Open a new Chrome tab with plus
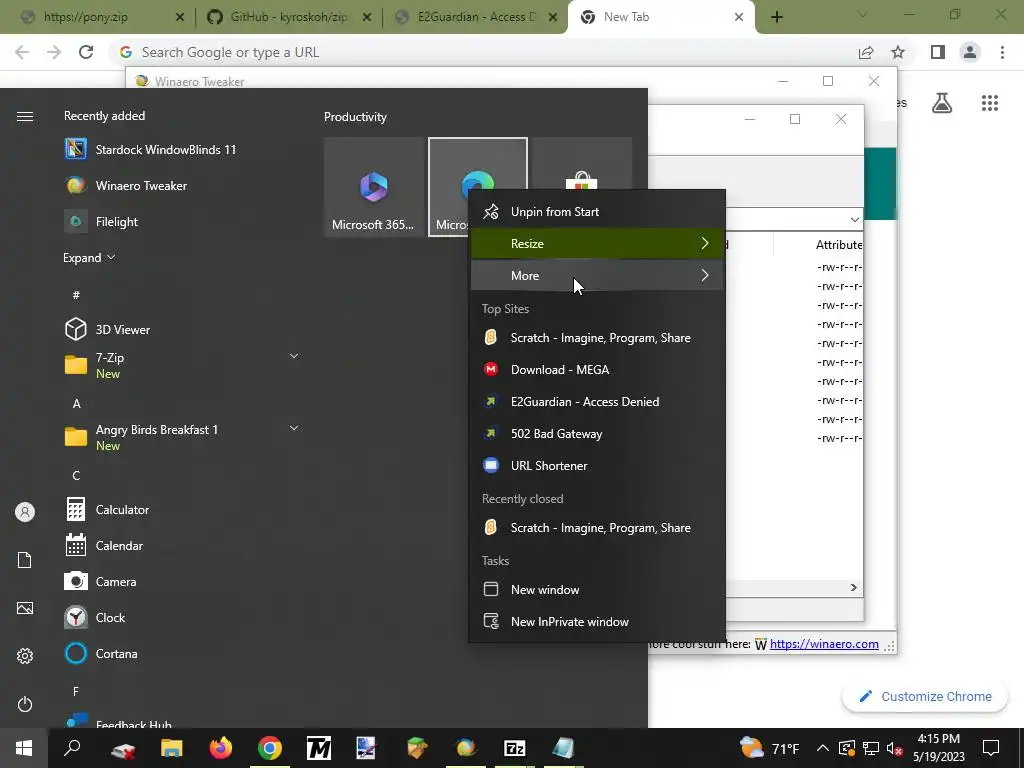The image size is (1024, 768). pyautogui.click(x=776, y=17)
